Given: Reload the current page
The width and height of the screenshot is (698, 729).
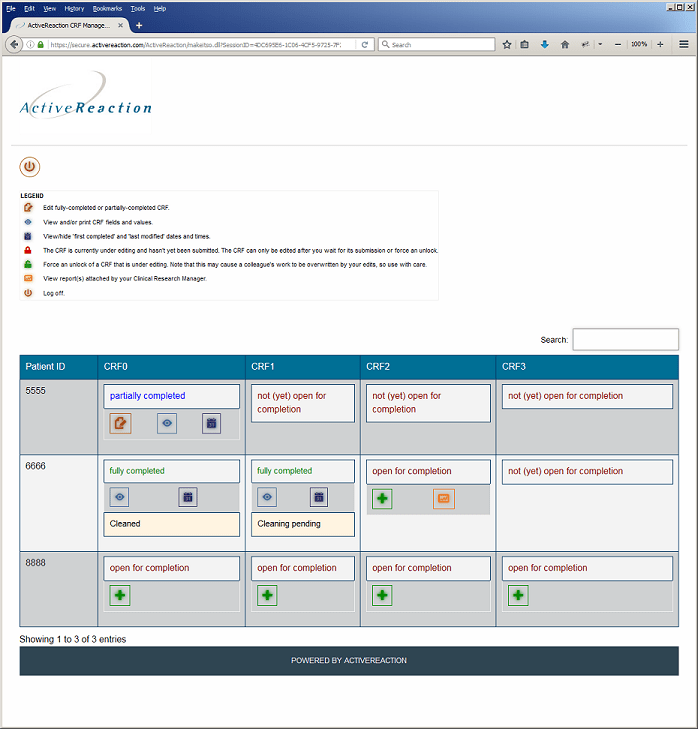Looking at the screenshot, I should click(x=365, y=45).
